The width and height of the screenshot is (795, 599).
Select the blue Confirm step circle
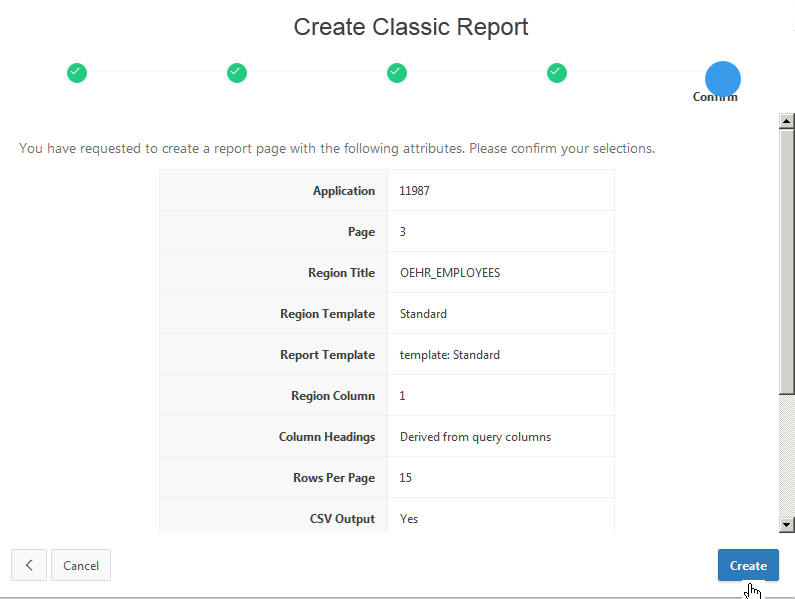tap(722, 78)
